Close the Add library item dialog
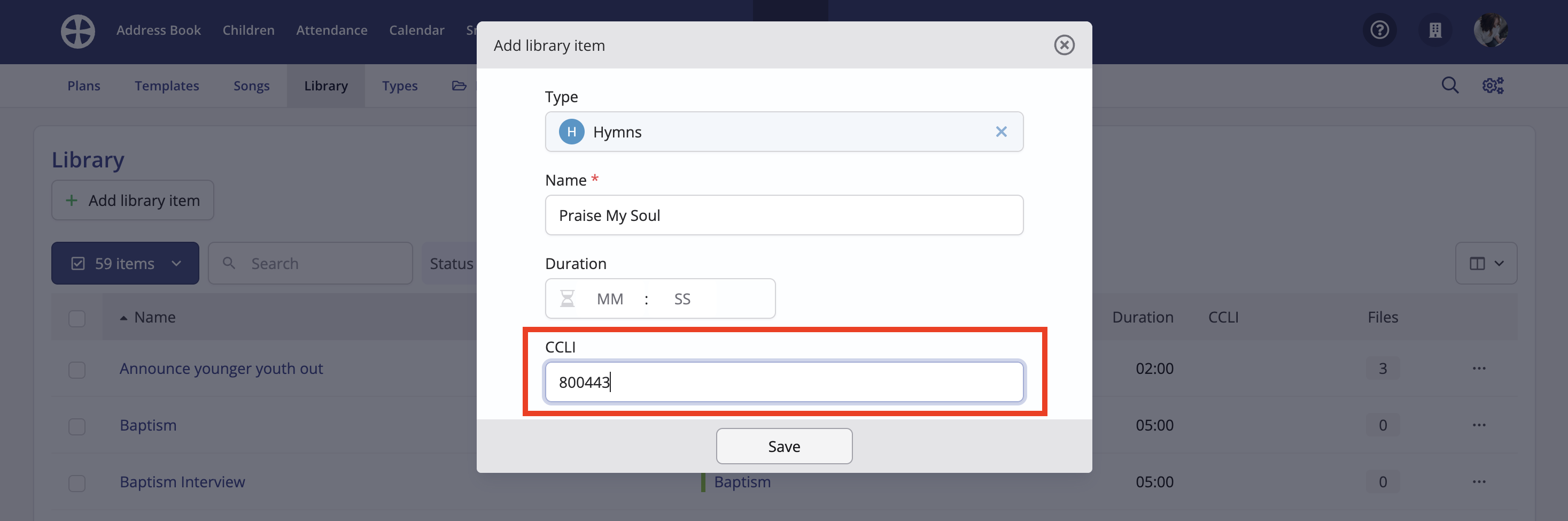This screenshot has width=1568, height=521. [x=1064, y=45]
